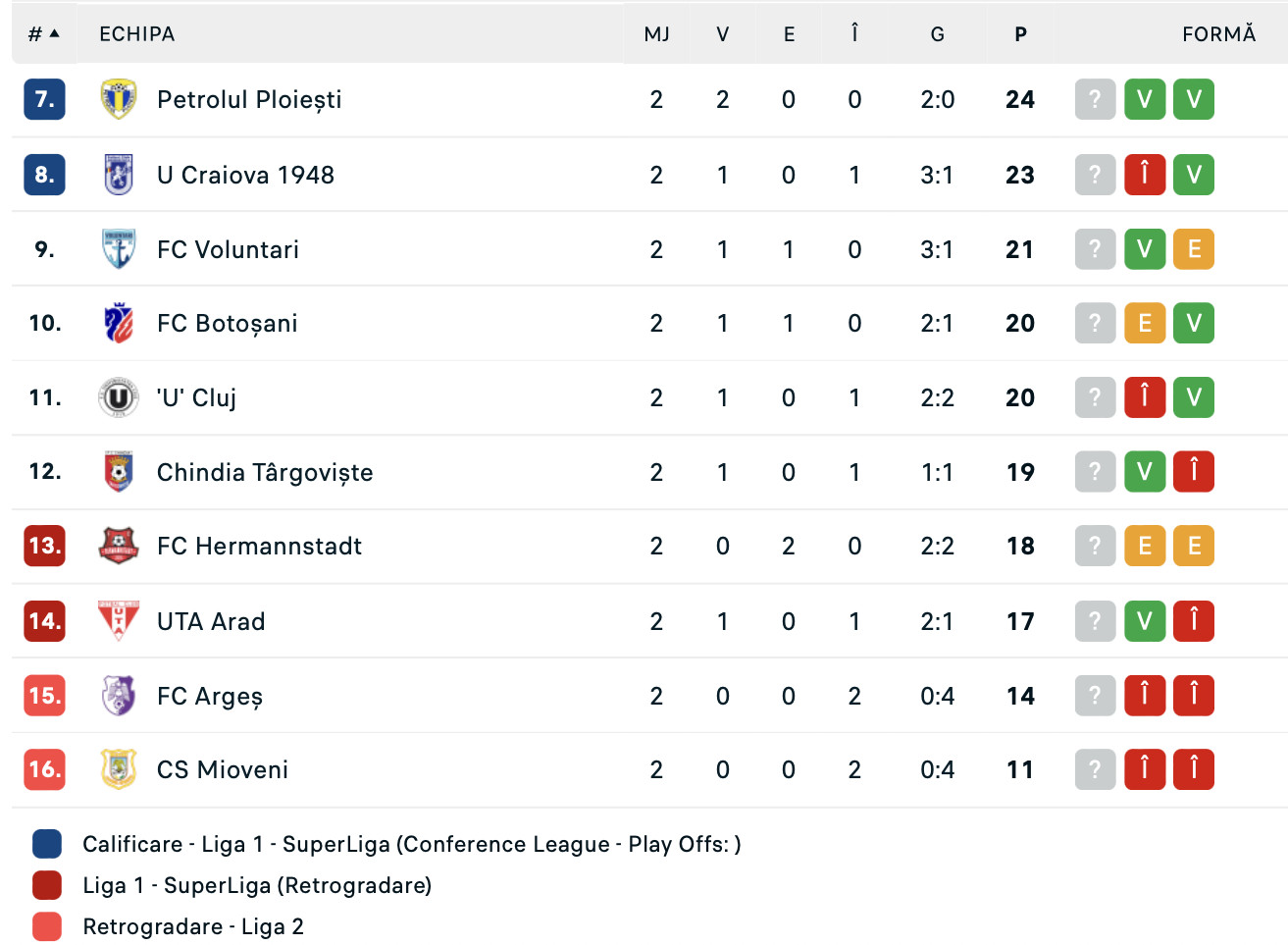
Task: Click the FC Botoșani team logo
Action: tap(119, 323)
